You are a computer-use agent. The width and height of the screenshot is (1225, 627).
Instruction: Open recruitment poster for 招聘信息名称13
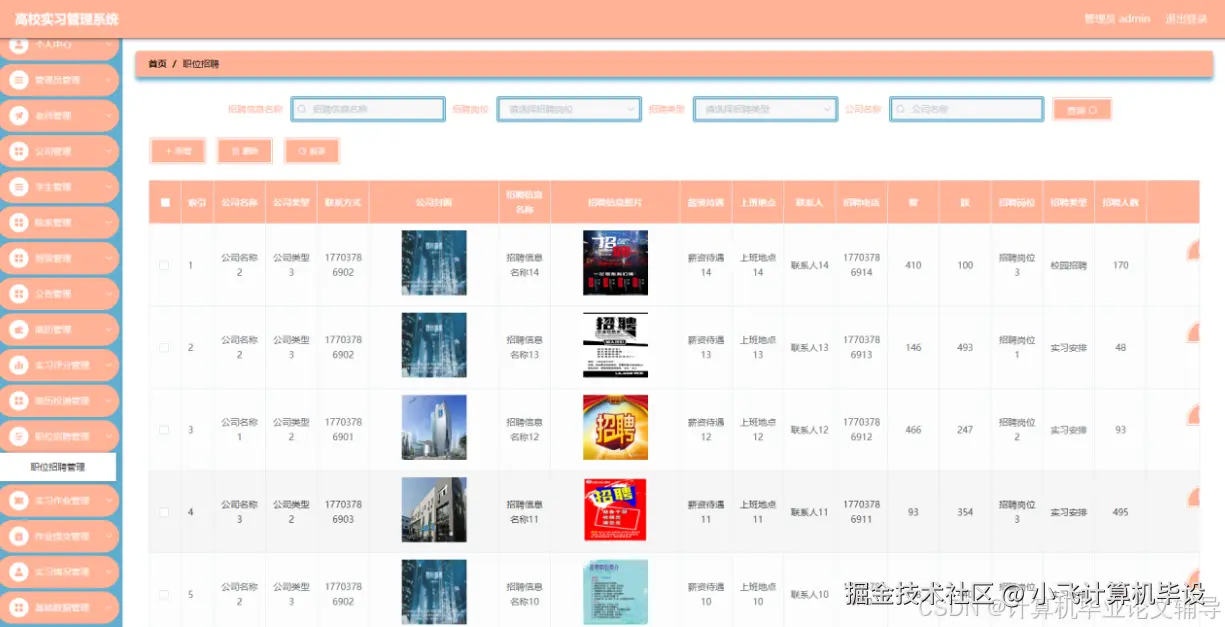click(x=615, y=345)
